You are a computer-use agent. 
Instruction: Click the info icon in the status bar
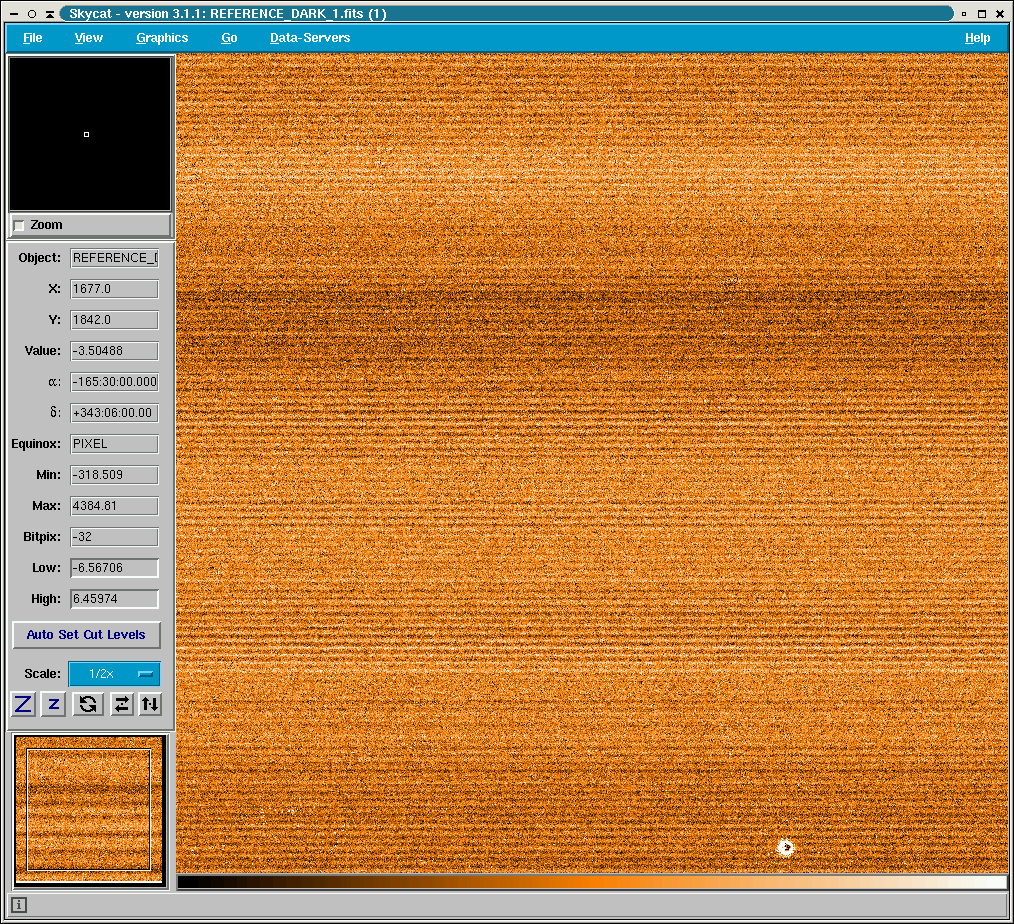19,905
